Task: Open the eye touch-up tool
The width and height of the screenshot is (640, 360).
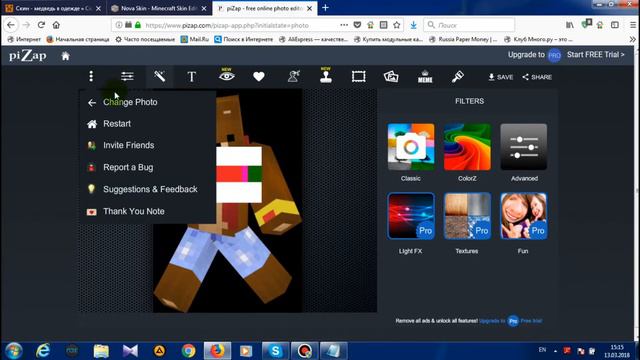Action: (x=227, y=76)
